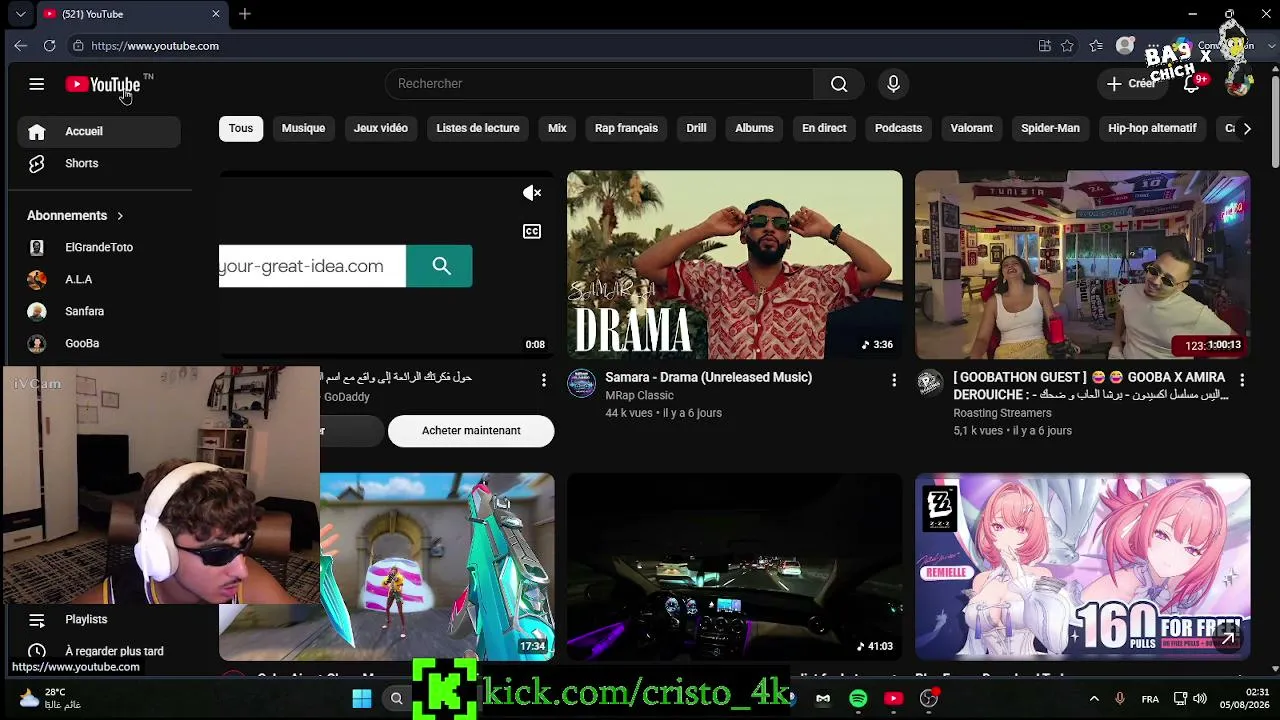
Task: Click the Rechercher search field
Action: (600, 84)
